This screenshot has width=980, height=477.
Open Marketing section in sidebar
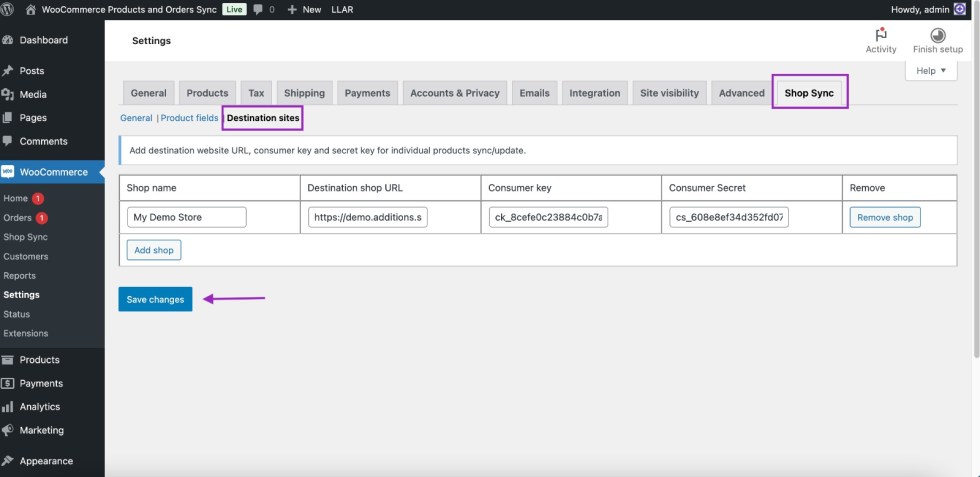click(41, 430)
